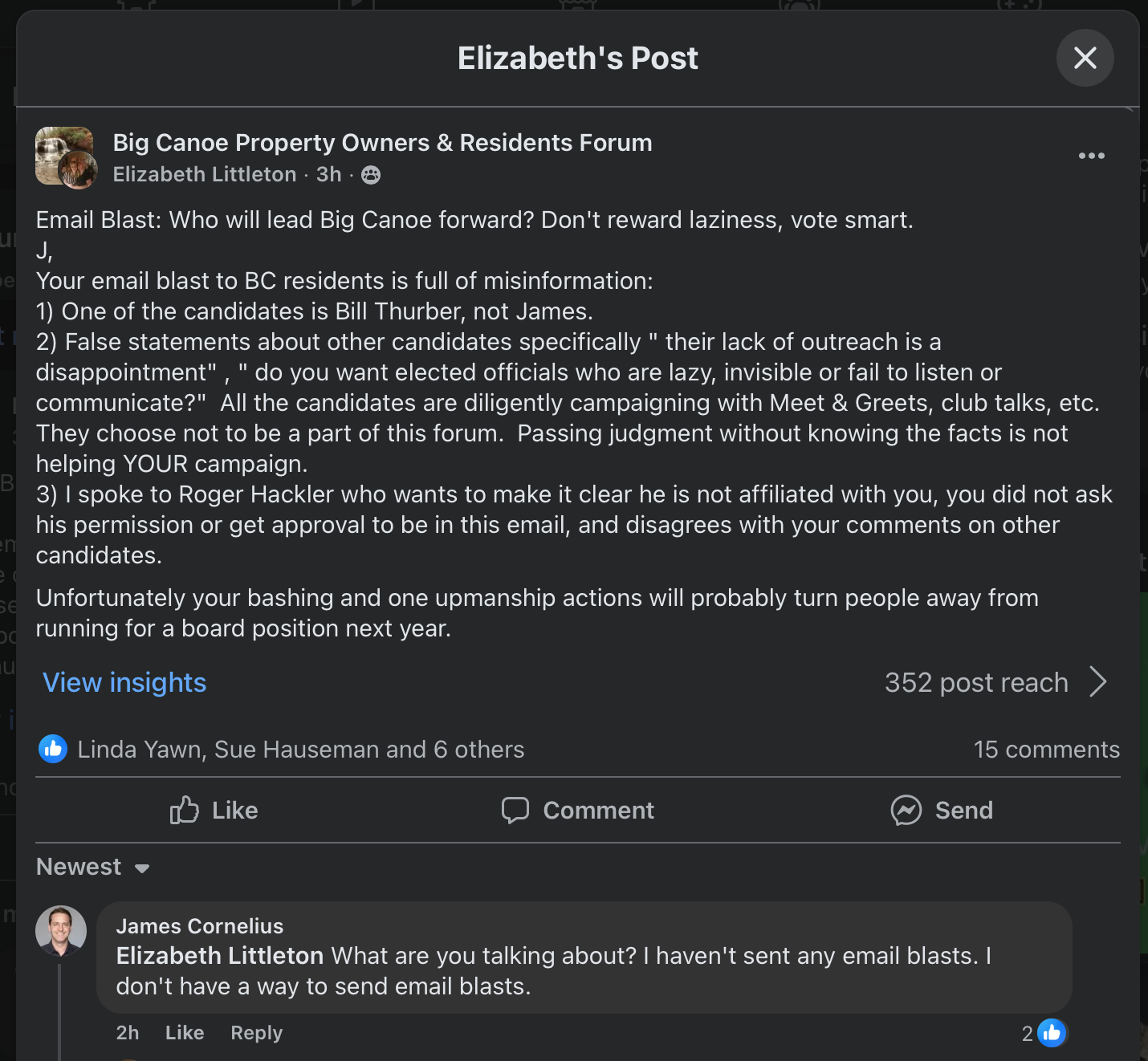
Task: Reply to James Cornelius's comment
Action: tap(256, 1033)
